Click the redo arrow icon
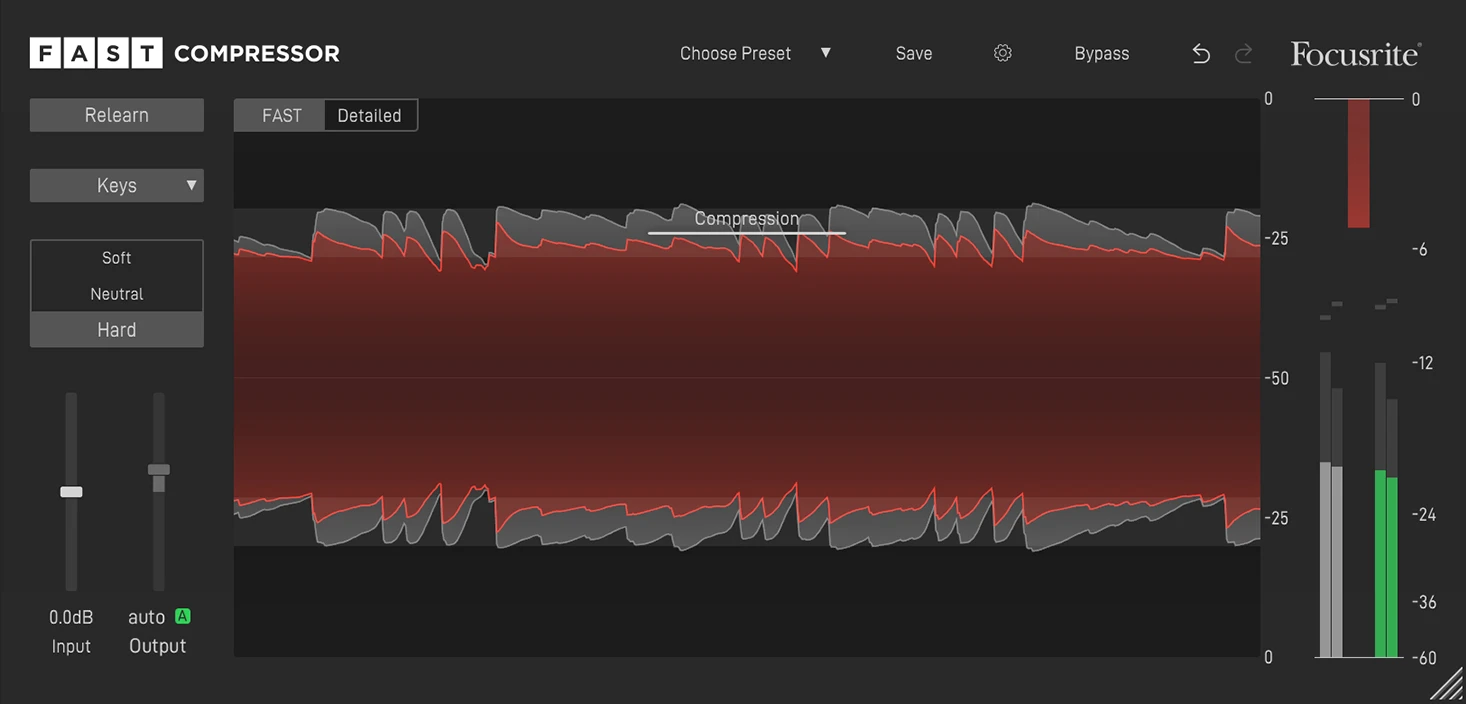This screenshot has height=704, width=1466. point(1244,54)
